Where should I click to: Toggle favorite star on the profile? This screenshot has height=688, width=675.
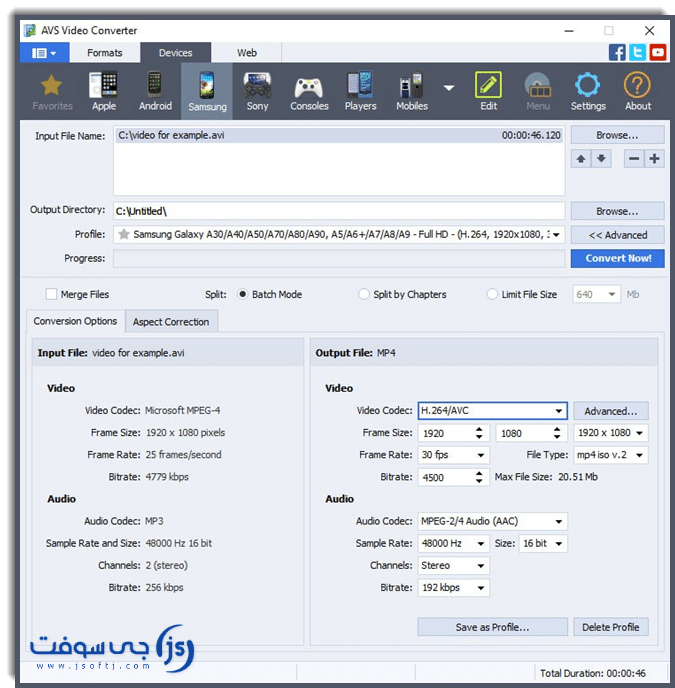[124, 234]
